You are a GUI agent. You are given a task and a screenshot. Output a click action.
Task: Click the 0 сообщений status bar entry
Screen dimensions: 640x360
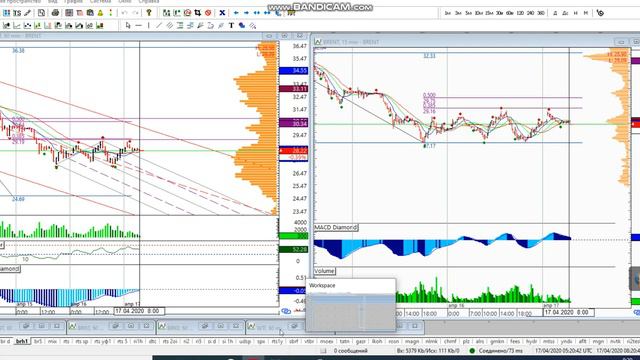(x=350, y=351)
